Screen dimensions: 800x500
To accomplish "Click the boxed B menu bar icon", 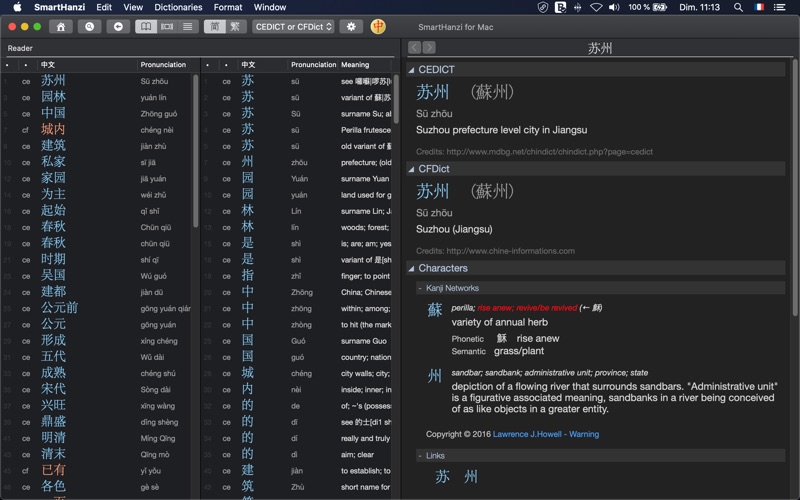I will [x=560, y=7].
